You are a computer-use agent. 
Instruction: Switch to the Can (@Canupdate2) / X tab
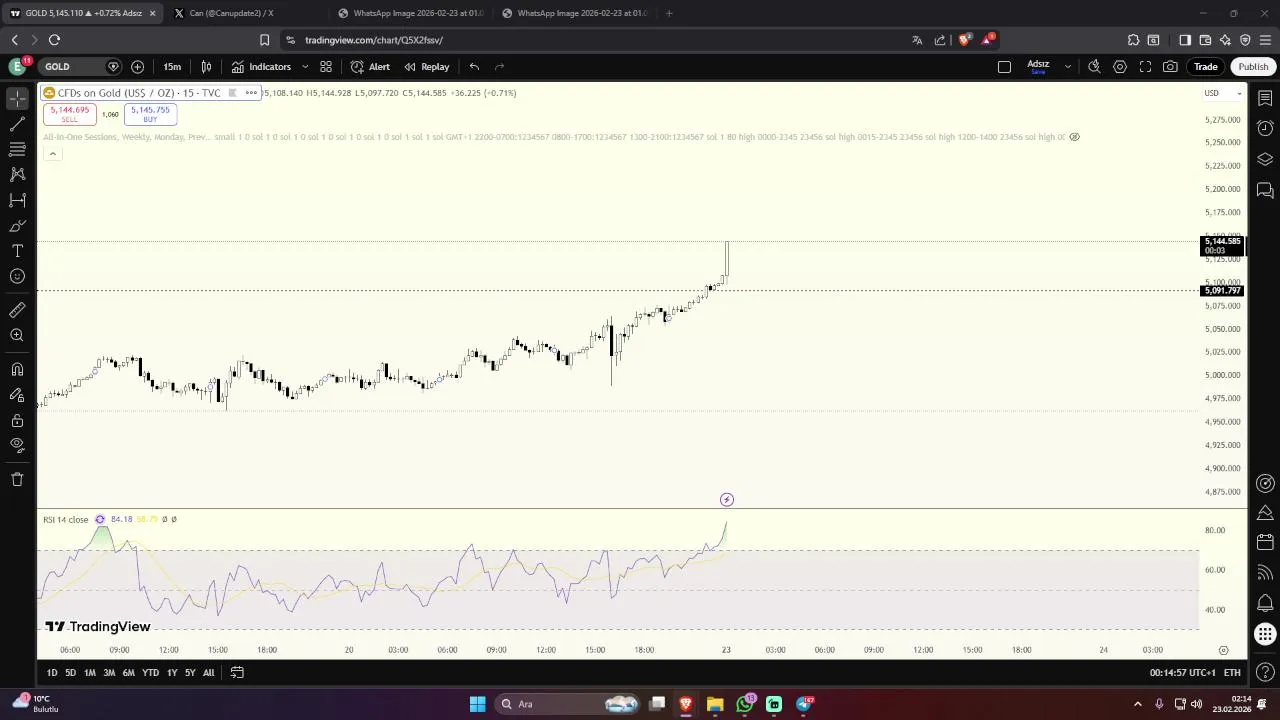(231, 13)
